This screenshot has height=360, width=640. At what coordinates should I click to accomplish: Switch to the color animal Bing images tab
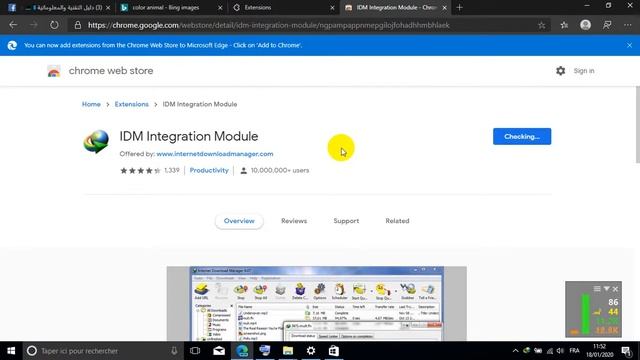coord(171,8)
